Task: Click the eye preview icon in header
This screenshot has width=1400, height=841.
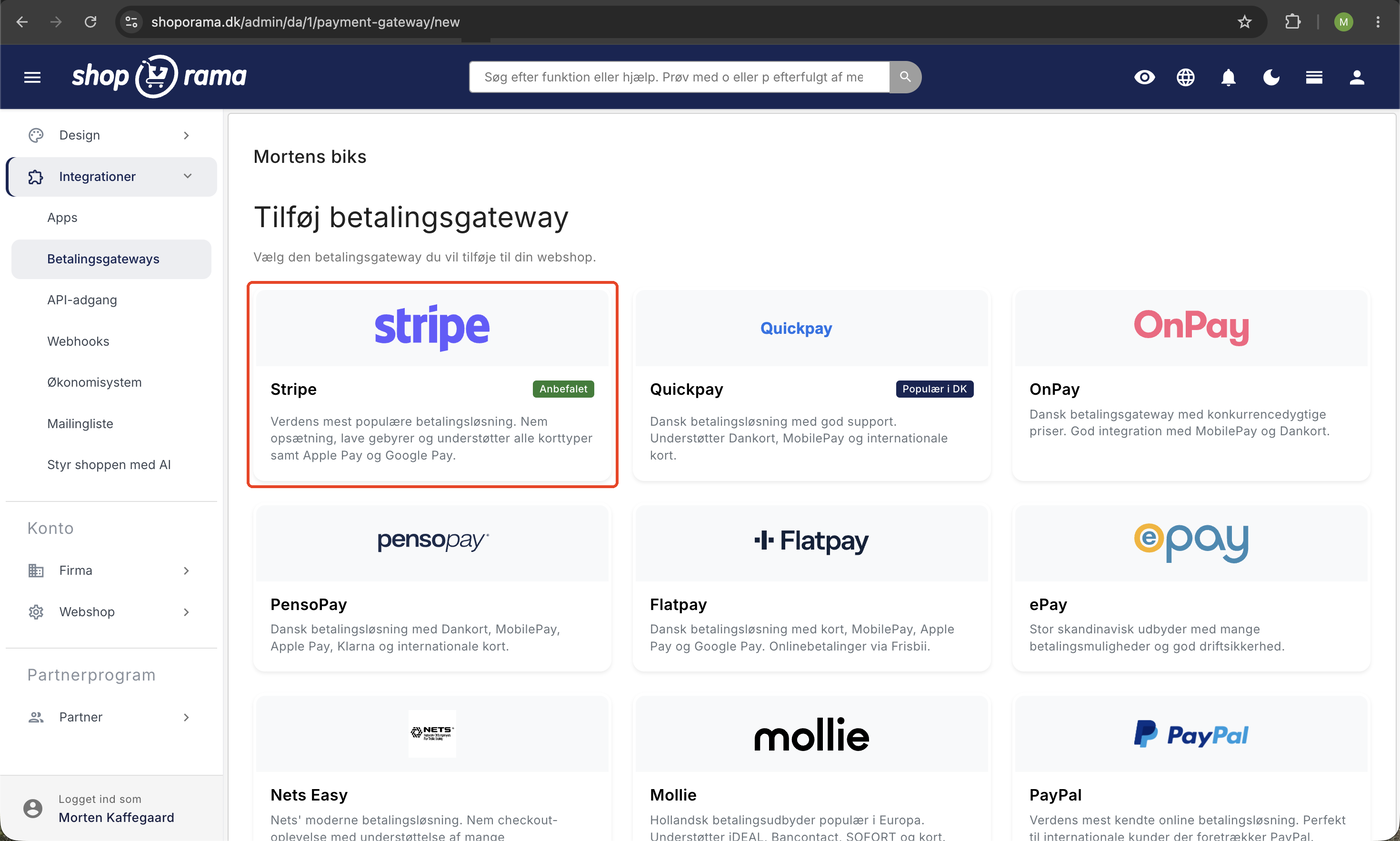Action: (x=1144, y=77)
